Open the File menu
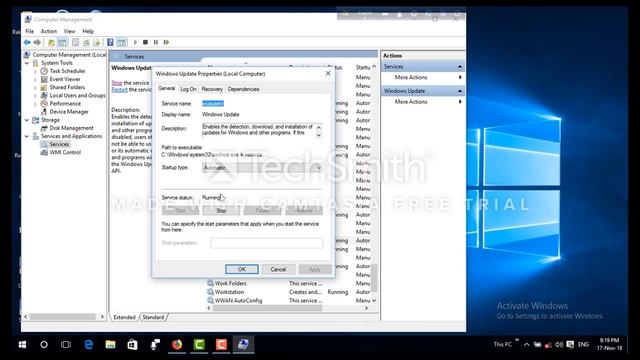Screen dimensions: 640x360 30,31
